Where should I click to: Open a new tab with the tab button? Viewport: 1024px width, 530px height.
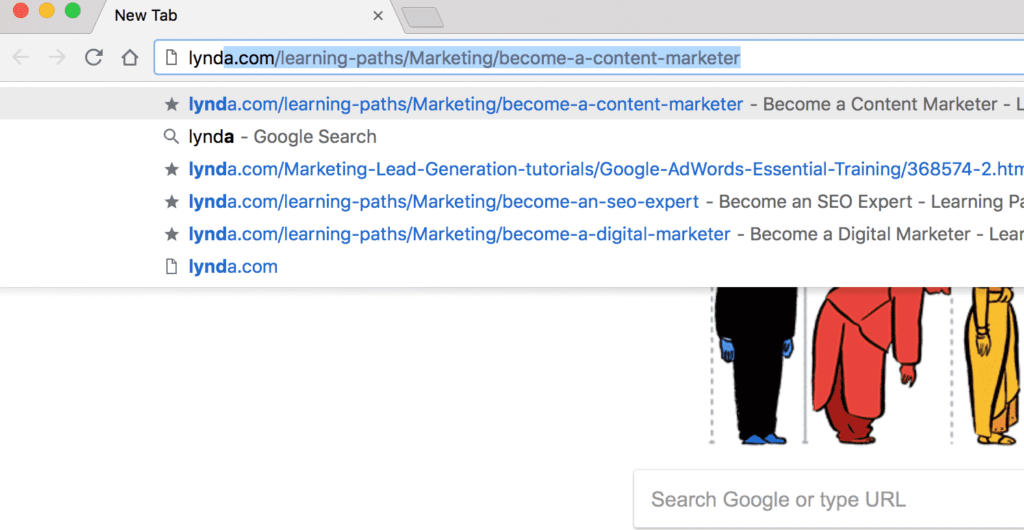(422, 16)
